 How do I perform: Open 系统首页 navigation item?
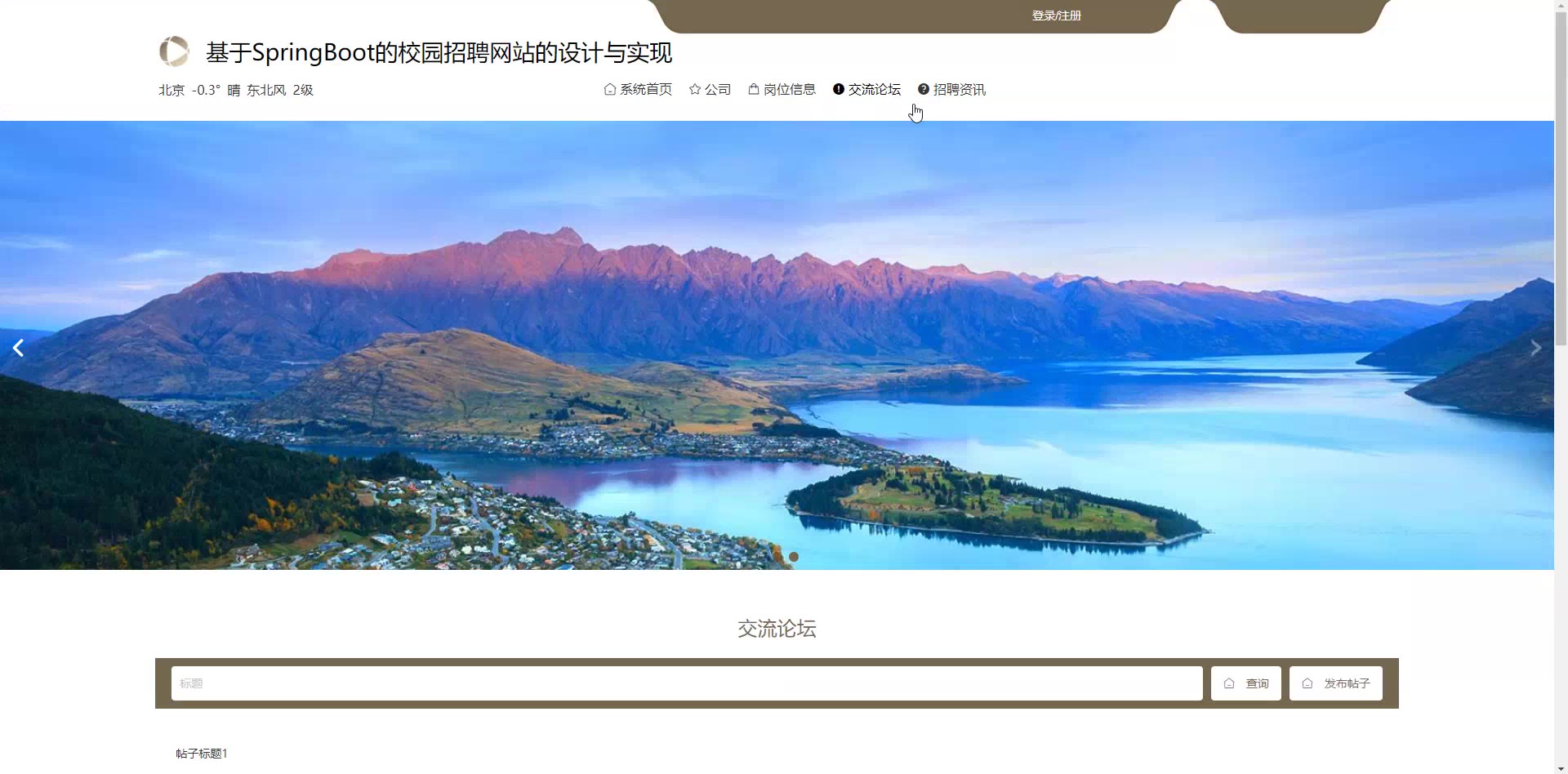tap(638, 89)
